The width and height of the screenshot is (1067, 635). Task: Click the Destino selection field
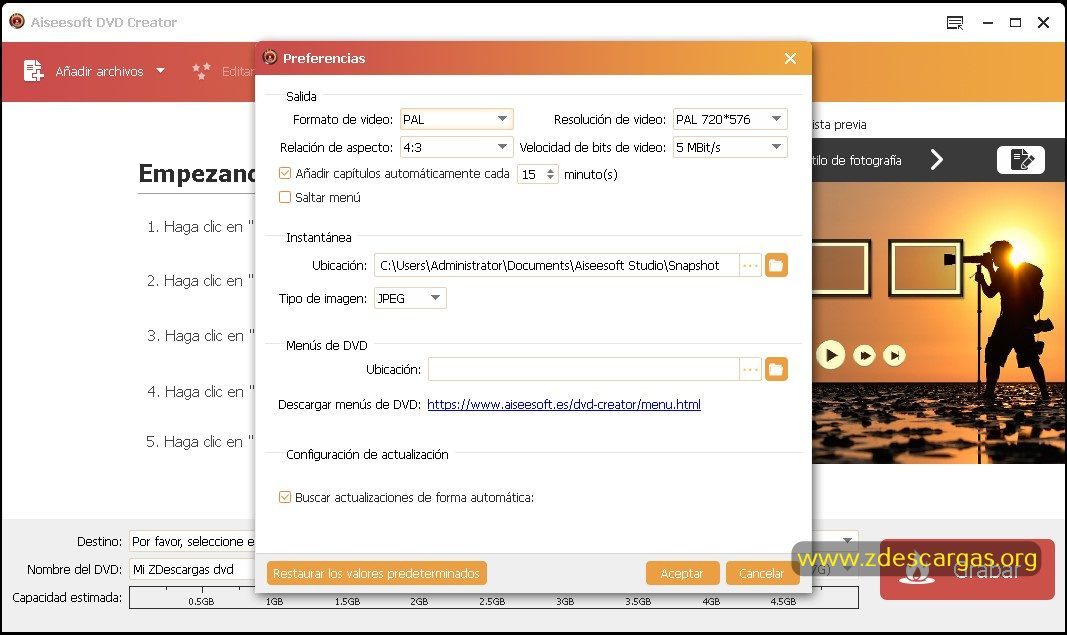tap(192, 541)
